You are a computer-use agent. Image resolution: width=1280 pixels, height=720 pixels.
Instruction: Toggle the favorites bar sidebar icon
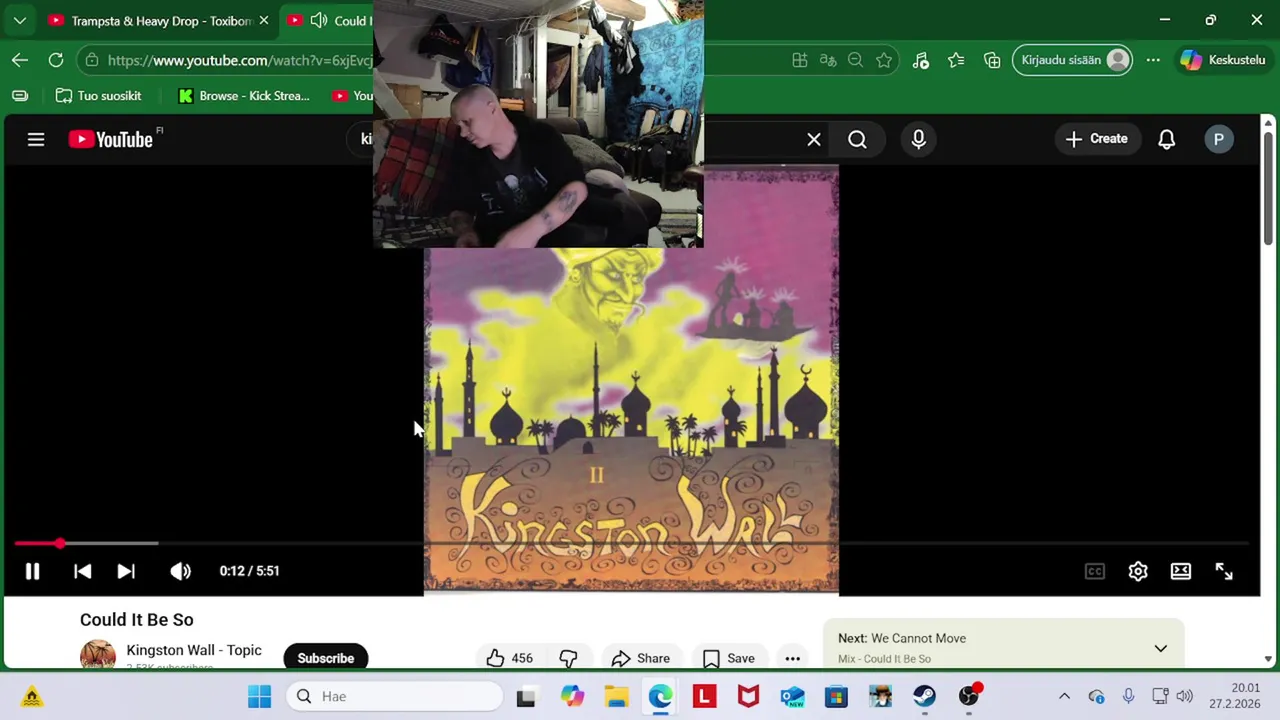(20, 96)
